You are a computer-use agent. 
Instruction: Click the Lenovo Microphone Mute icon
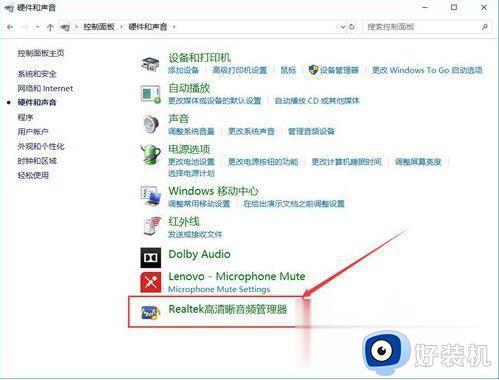(151, 282)
